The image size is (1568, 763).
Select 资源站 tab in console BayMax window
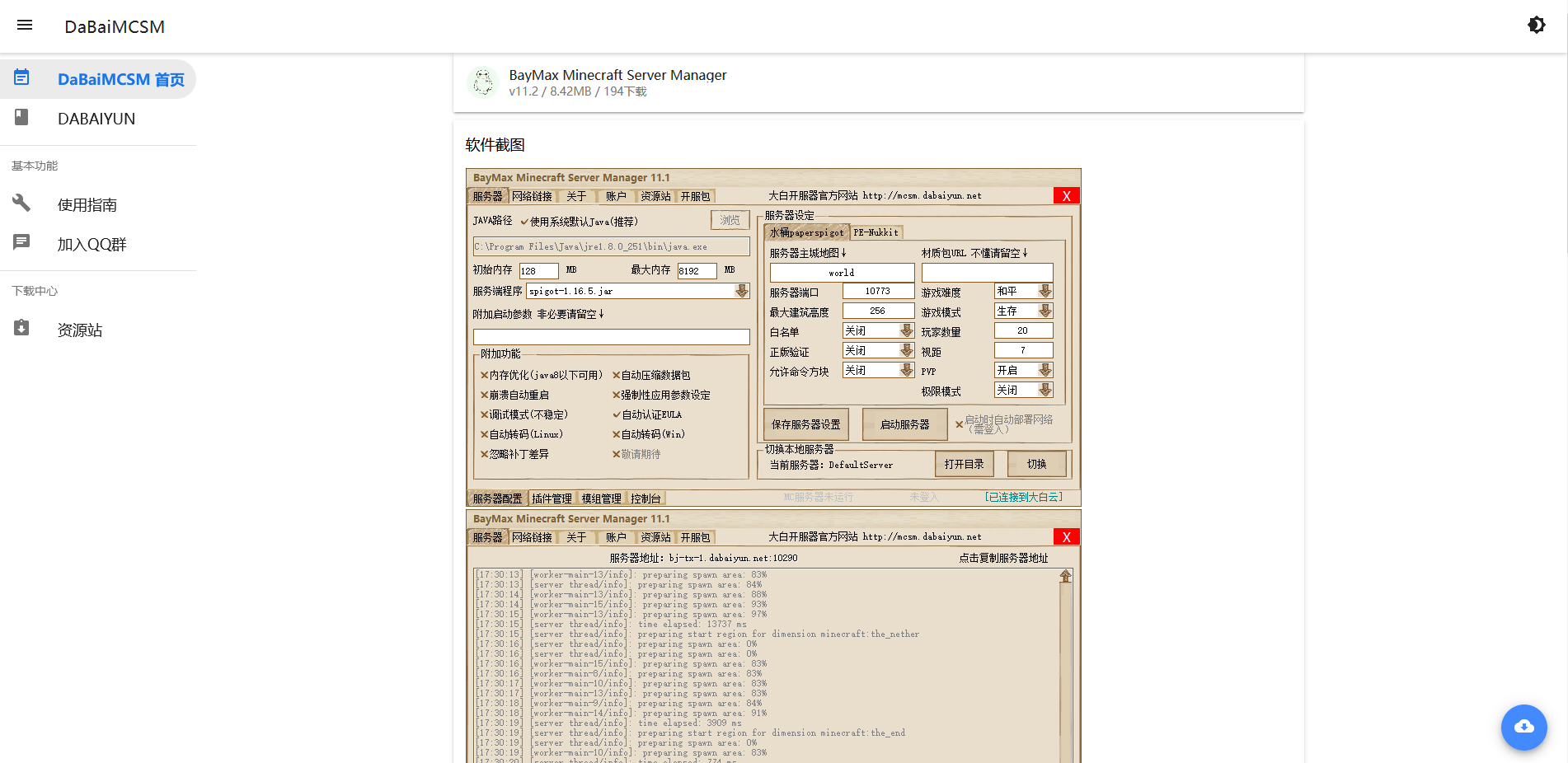coord(655,537)
